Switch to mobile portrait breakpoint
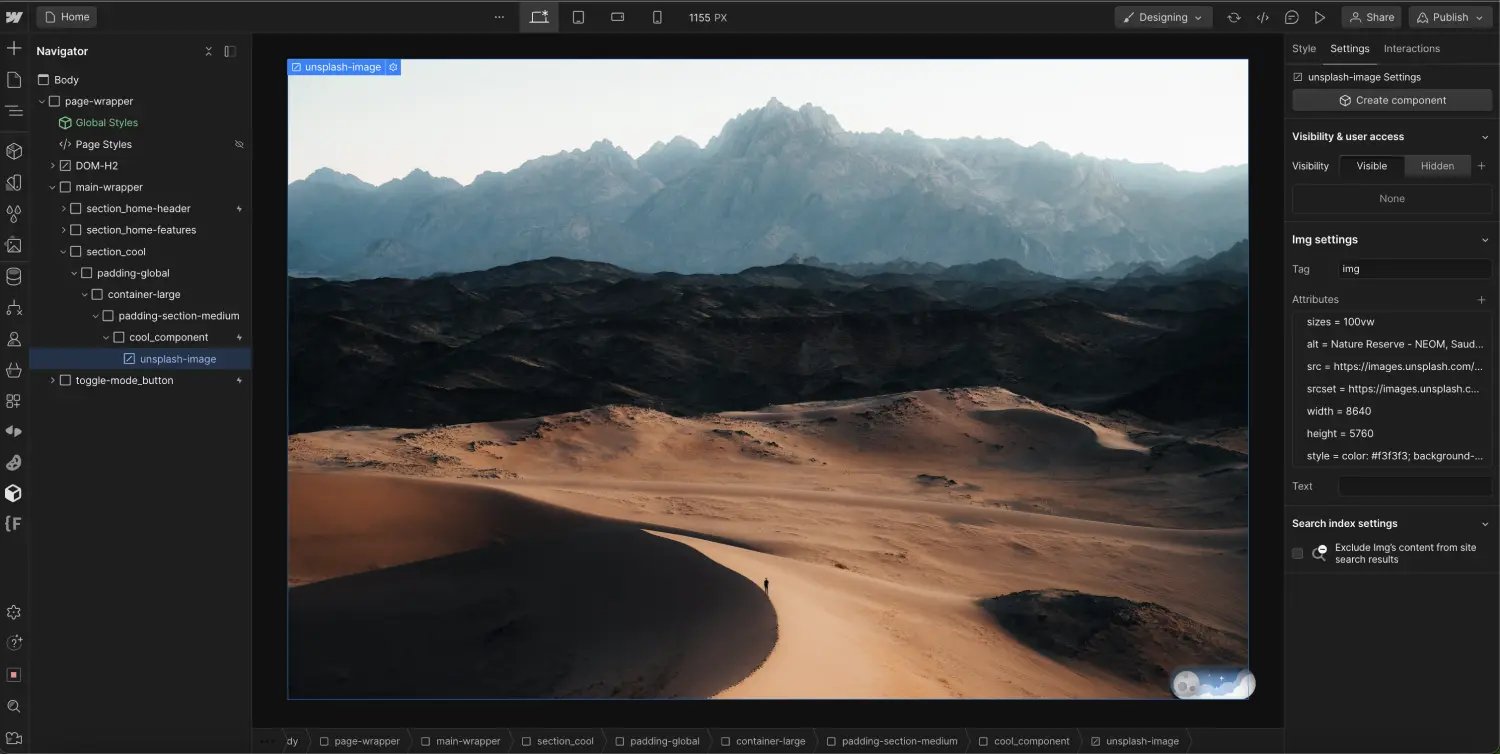1500x754 pixels. pyautogui.click(x=655, y=16)
